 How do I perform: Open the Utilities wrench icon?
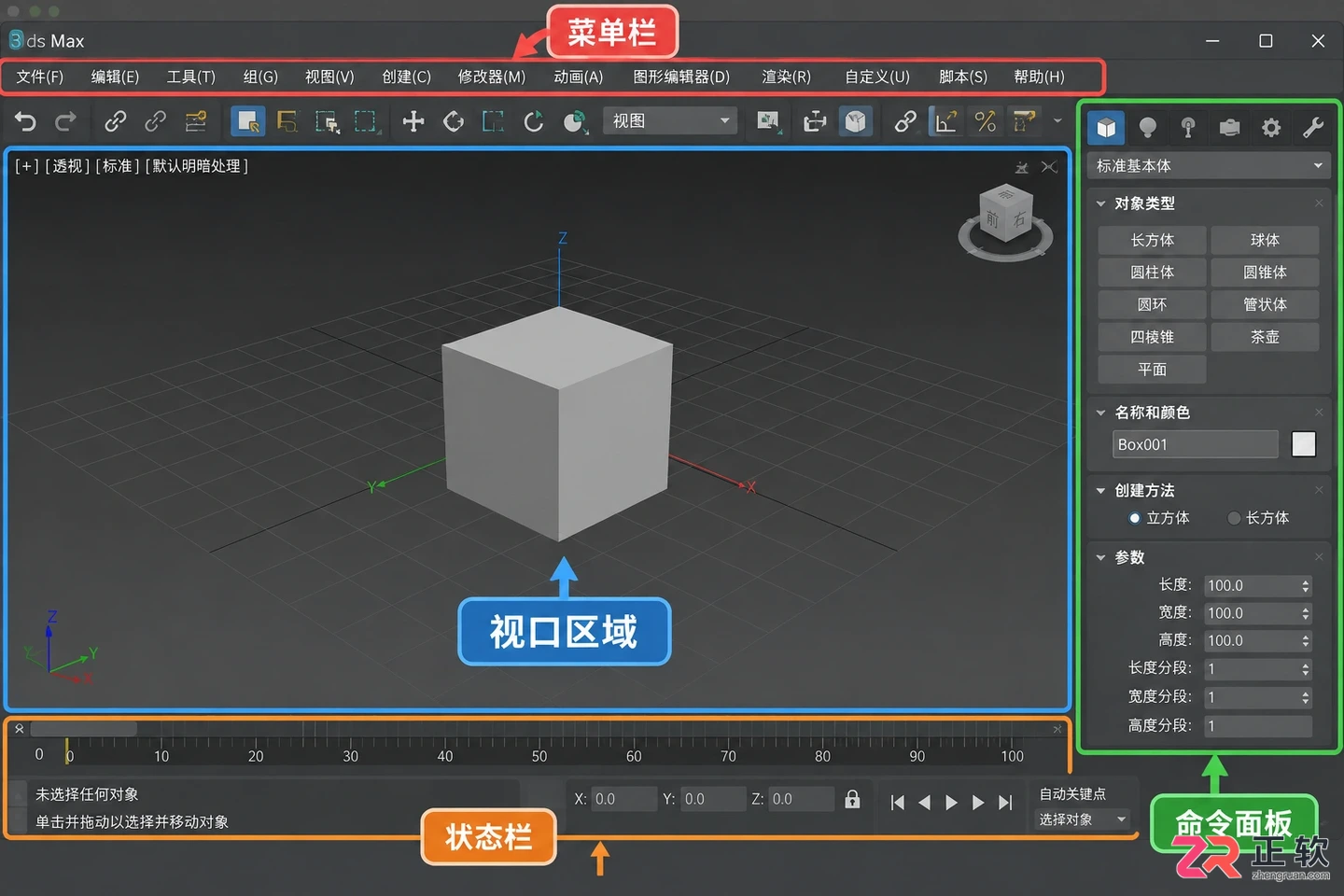[x=1313, y=127]
